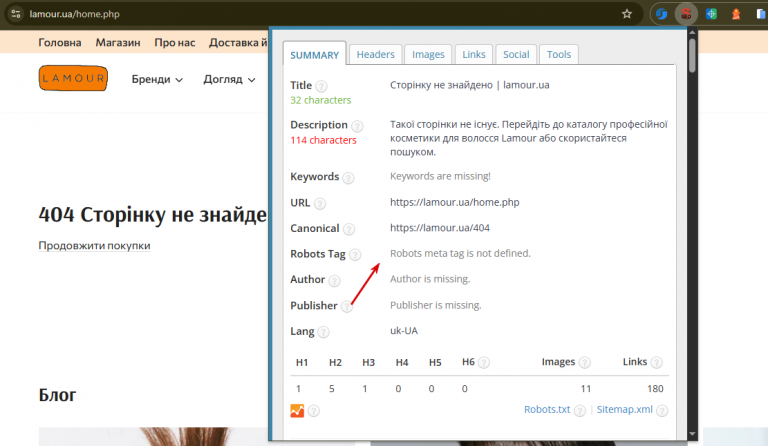Click the Images count value 11
Screen dimensions: 768x446
point(586,389)
